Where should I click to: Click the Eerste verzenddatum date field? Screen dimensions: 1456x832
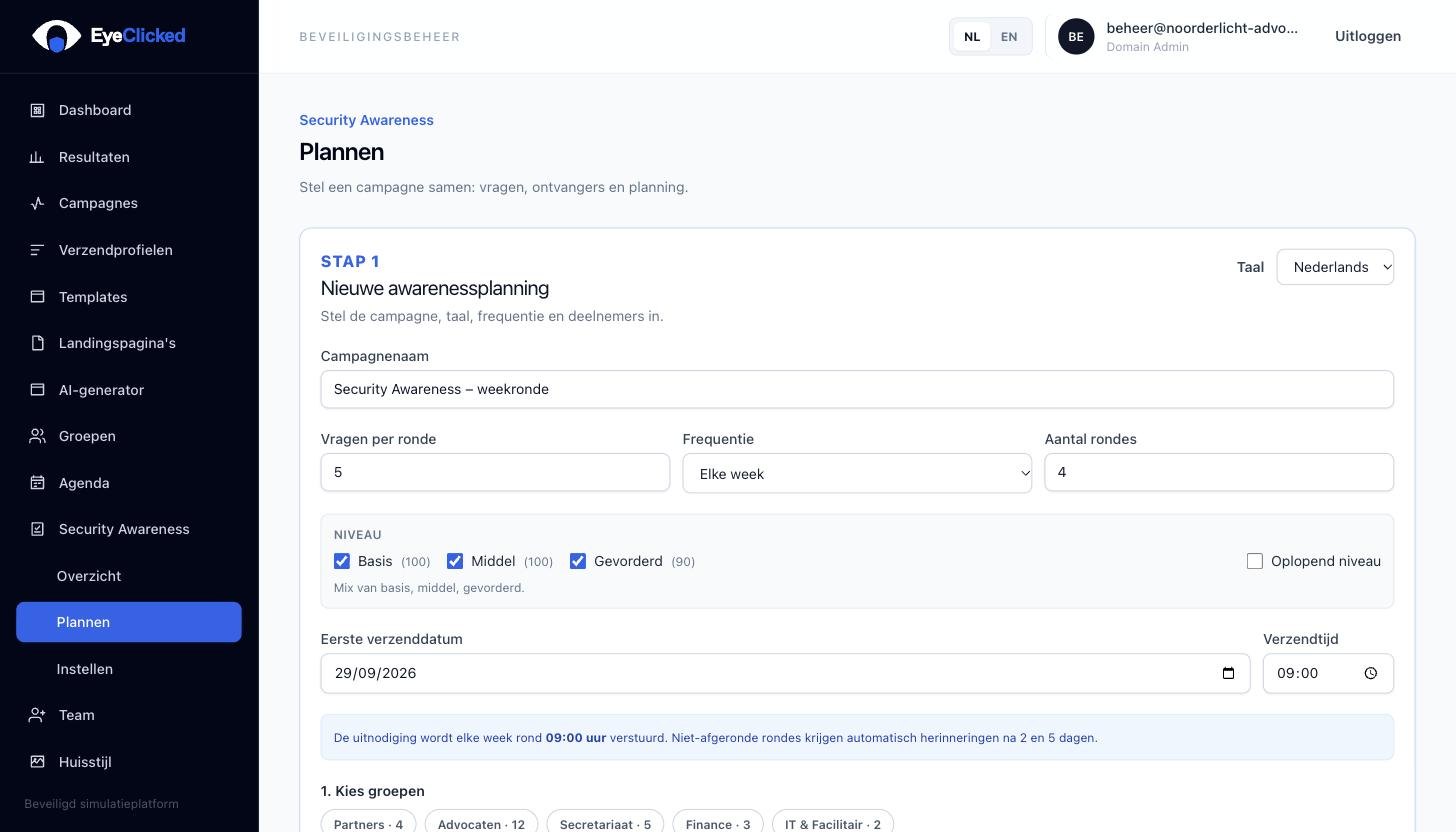[785, 673]
